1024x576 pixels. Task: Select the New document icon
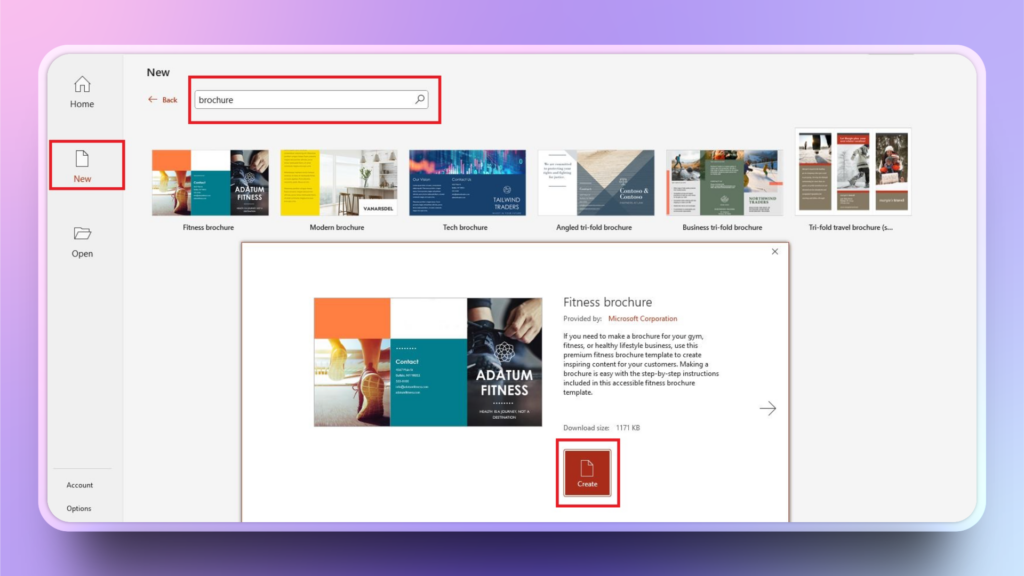pos(82,159)
